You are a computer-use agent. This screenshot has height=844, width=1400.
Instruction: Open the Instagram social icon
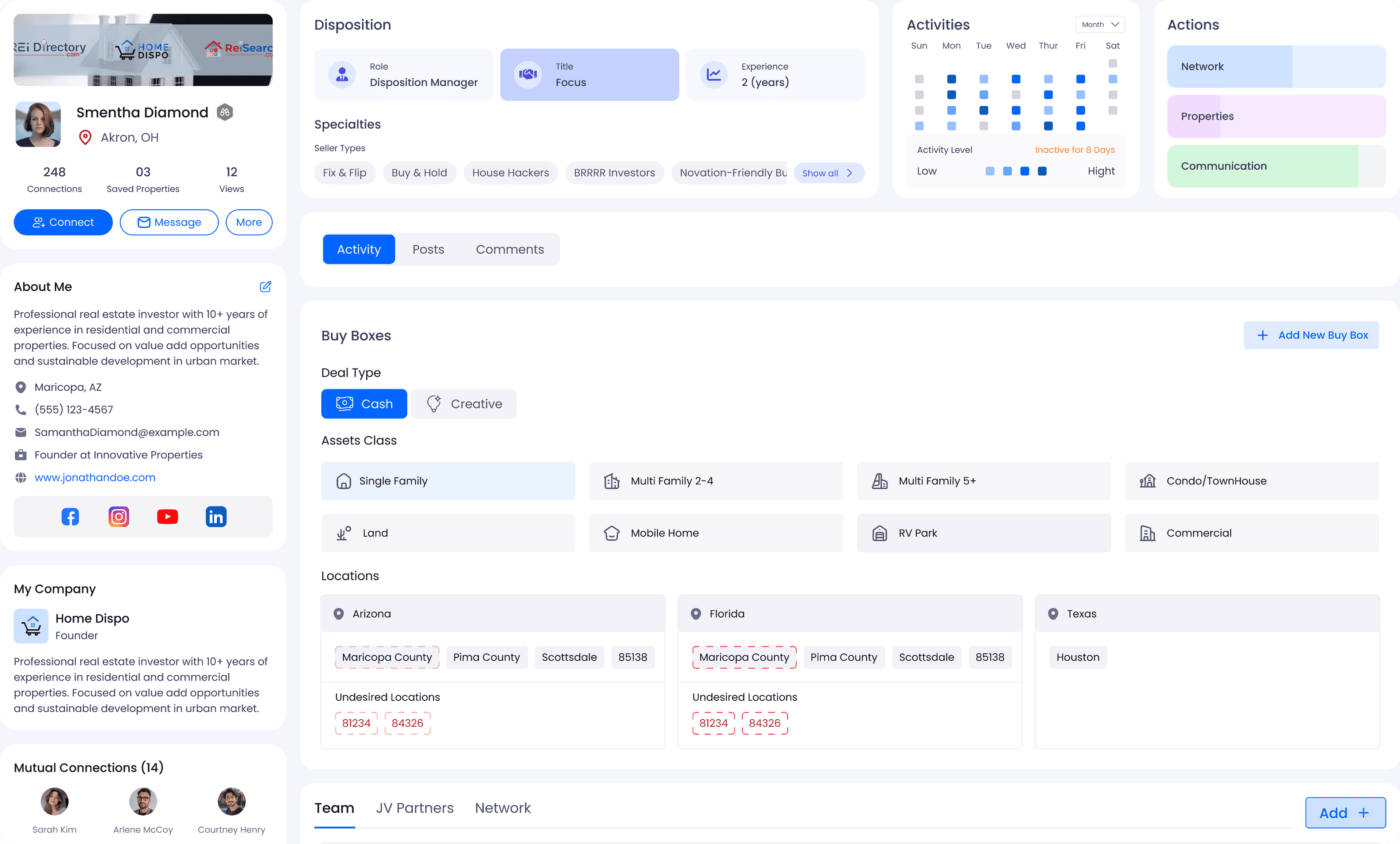tap(119, 517)
